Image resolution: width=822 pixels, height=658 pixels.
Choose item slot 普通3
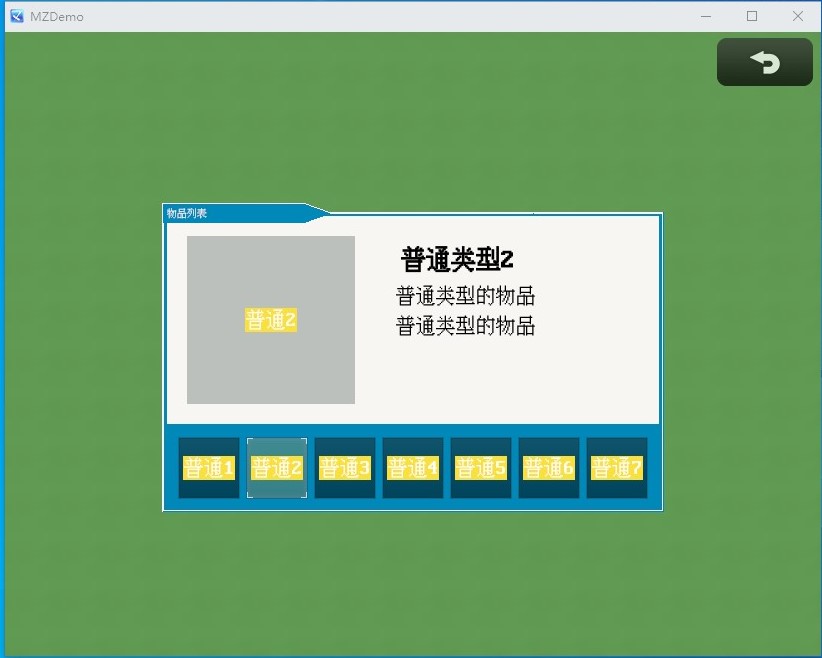click(x=345, y=468)
